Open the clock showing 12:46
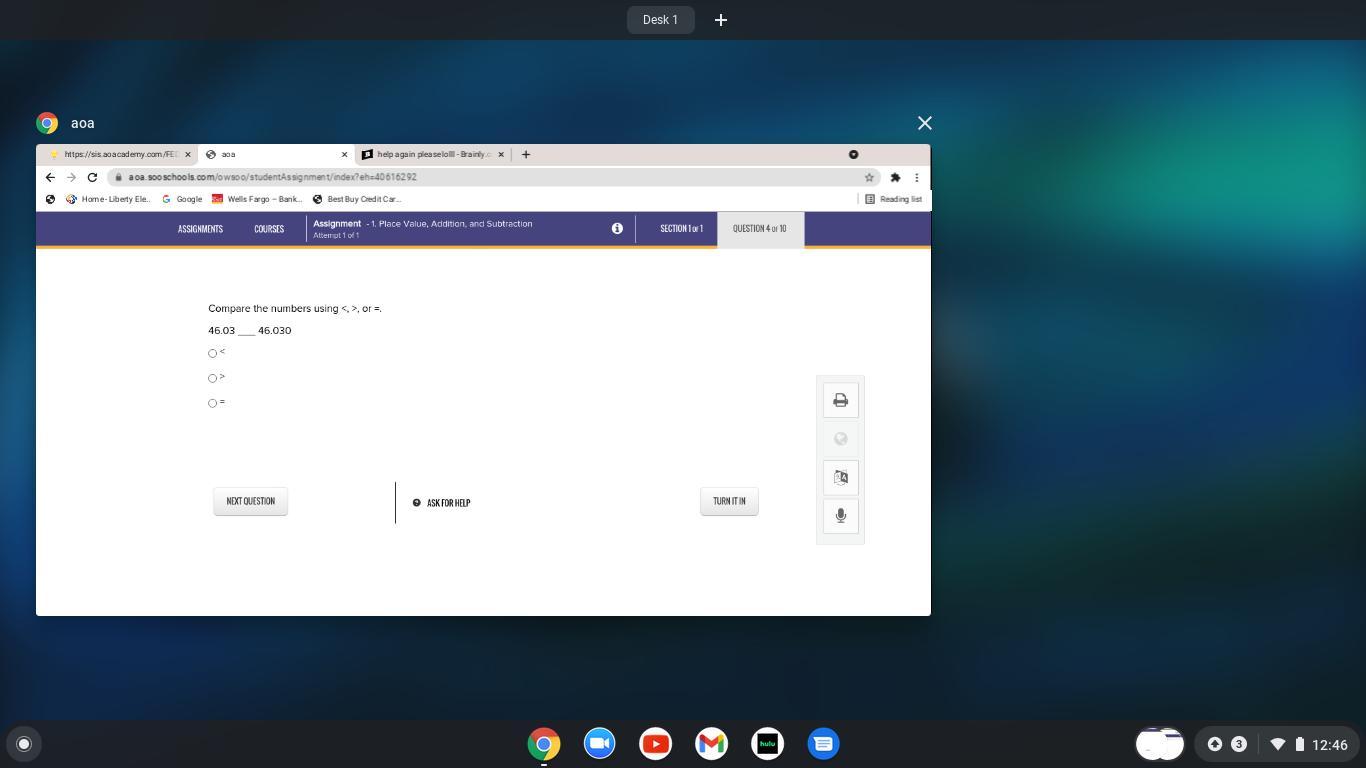The width and height of the screenshot is (1366, 768). pyautogui.click(x=1330, y=744)
